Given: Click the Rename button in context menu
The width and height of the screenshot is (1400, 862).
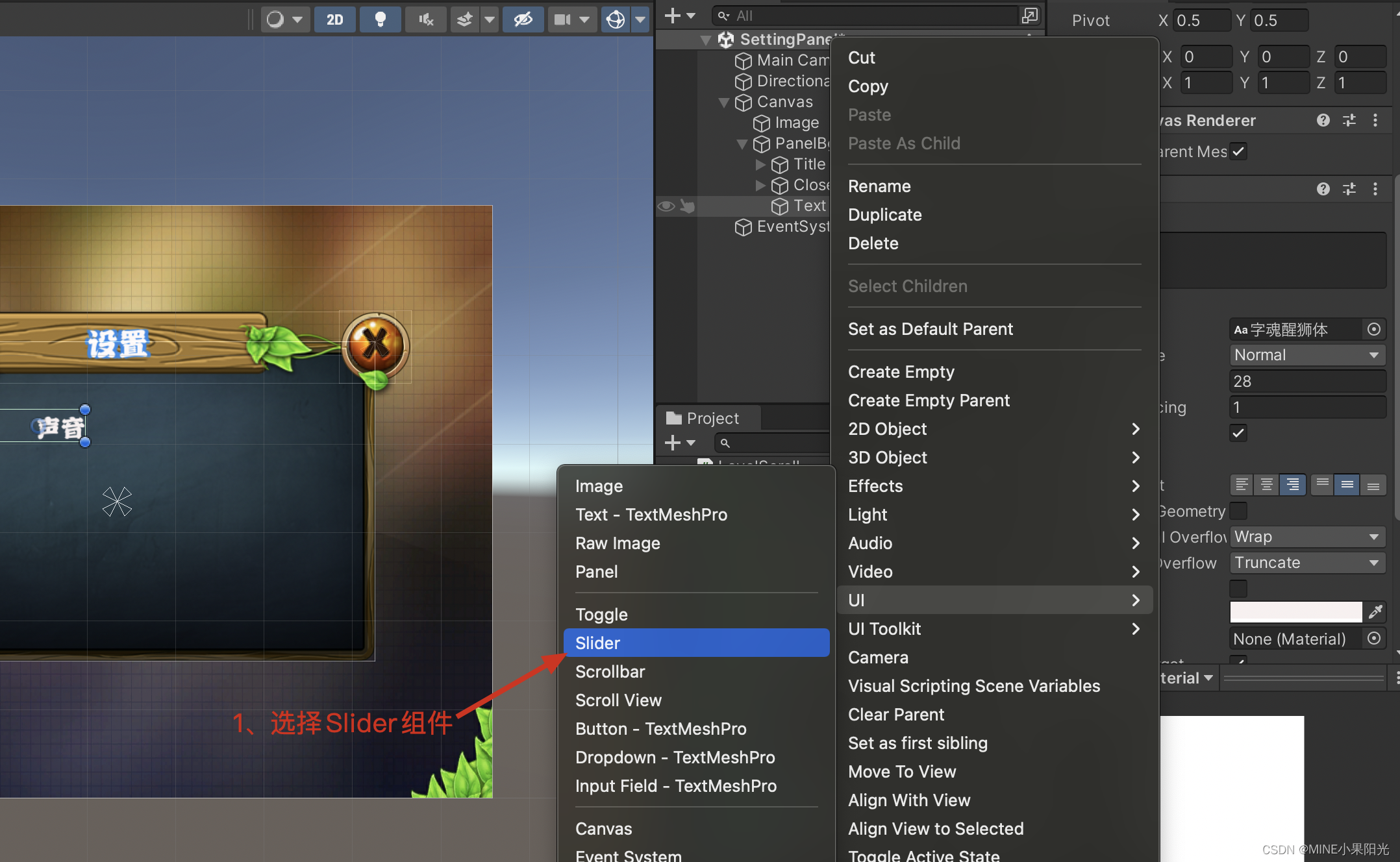Looking at the screenshot, I should 879,186.
